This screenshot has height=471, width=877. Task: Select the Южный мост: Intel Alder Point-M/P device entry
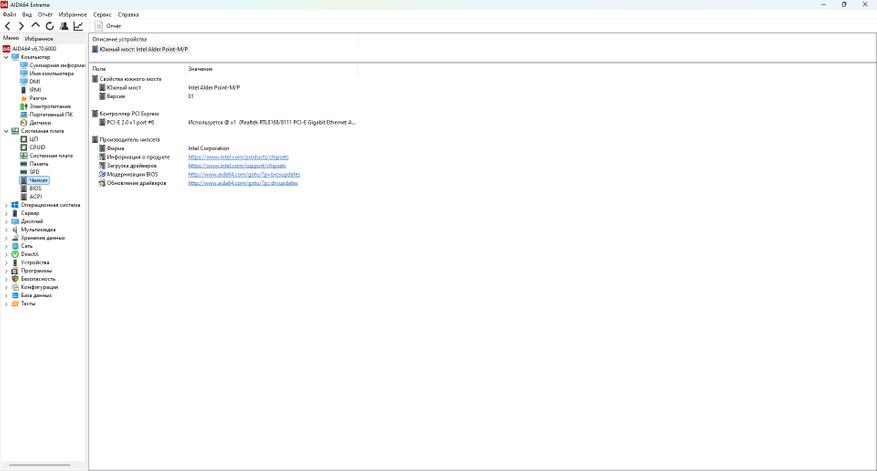pyautogui.click(x=140, y=49)
